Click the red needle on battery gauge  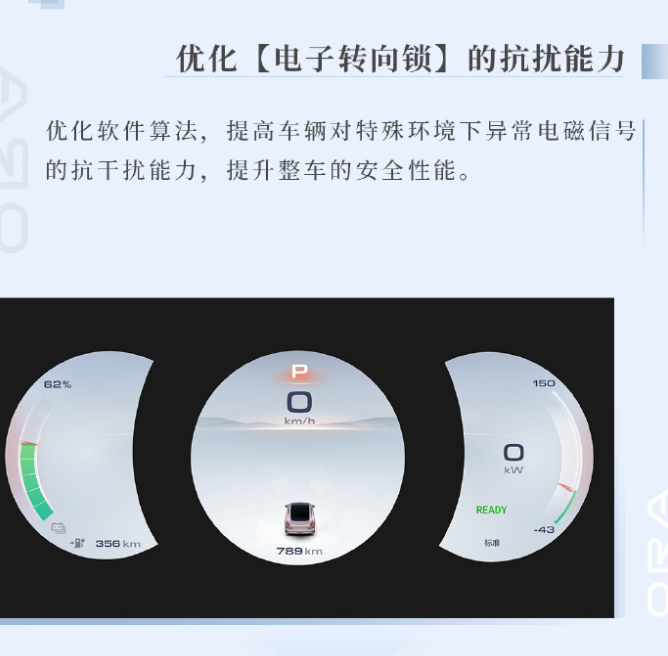[30, 443]
